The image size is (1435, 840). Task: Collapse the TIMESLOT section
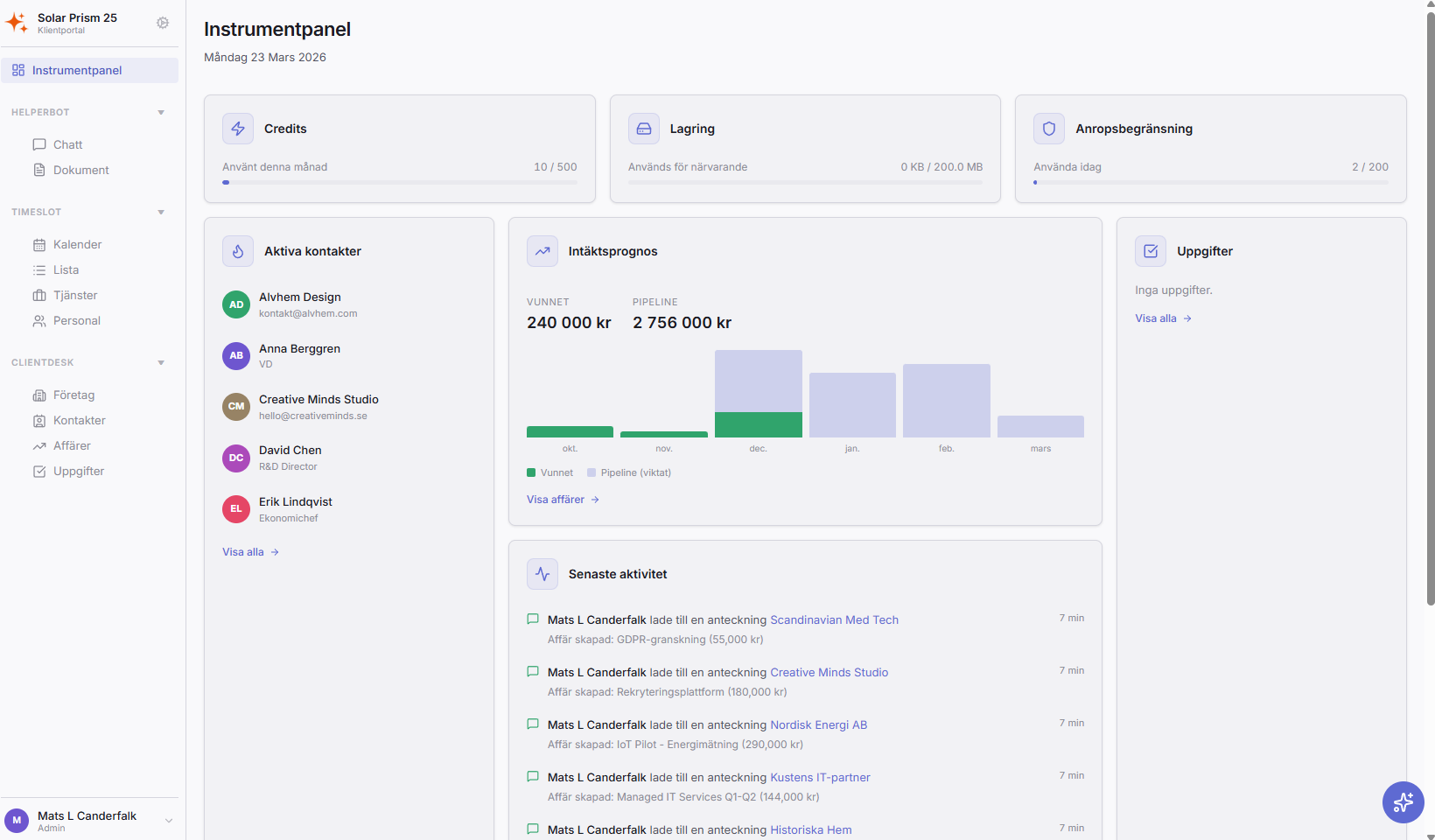click(161, 212)
